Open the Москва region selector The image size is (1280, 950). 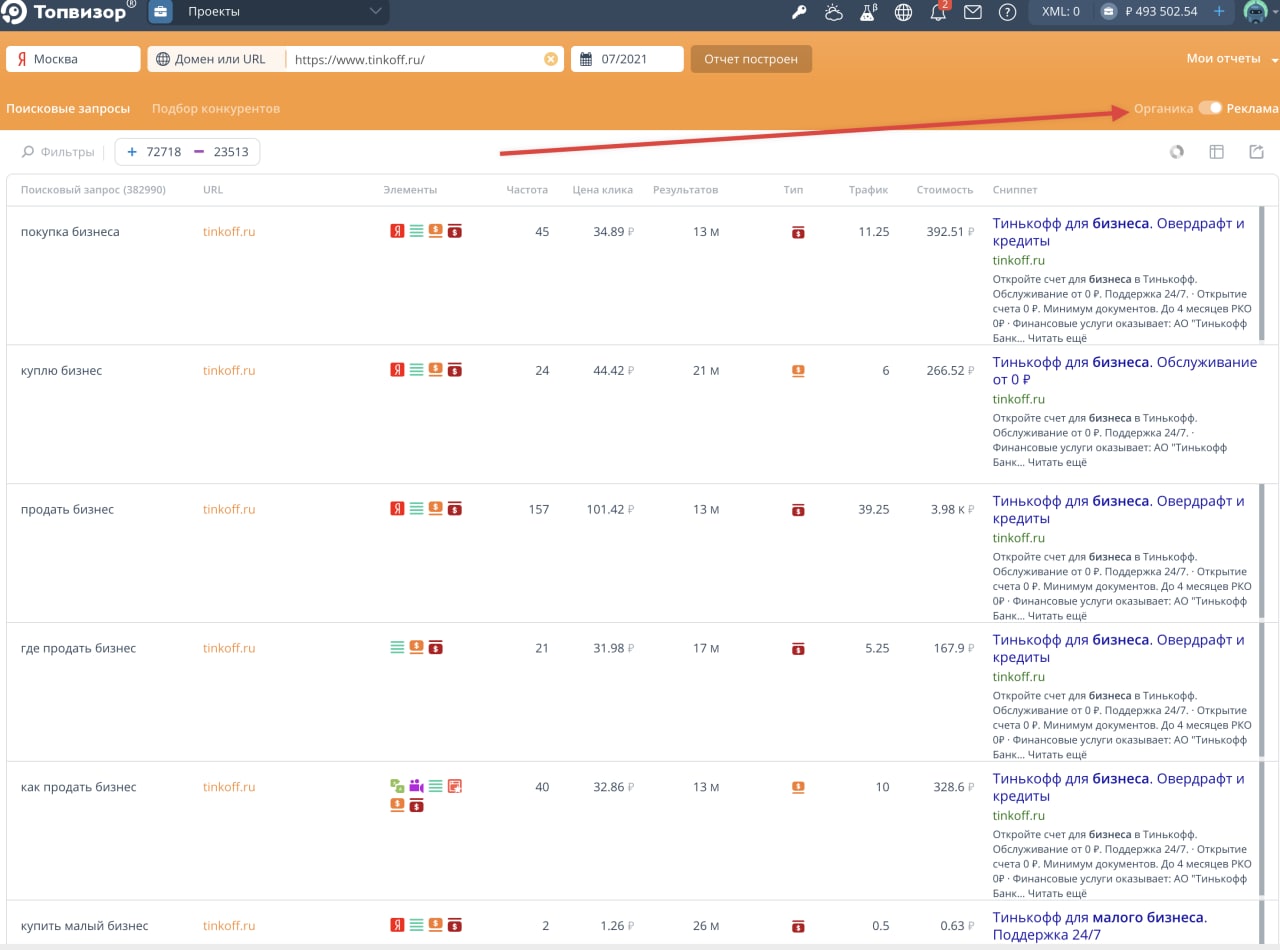pyautogui.click(x=73, y=59)
